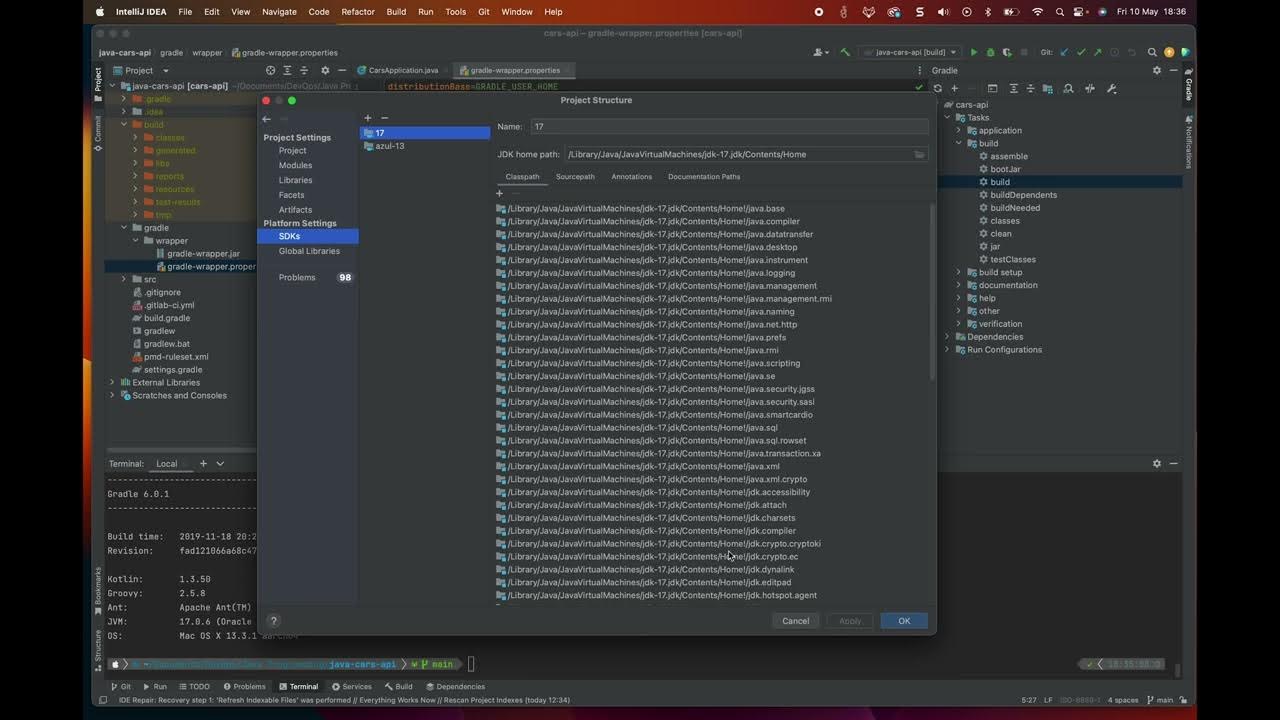Open the Refactor menu
This screenshot has width=1280, height=720.
[x=358, y=12]
